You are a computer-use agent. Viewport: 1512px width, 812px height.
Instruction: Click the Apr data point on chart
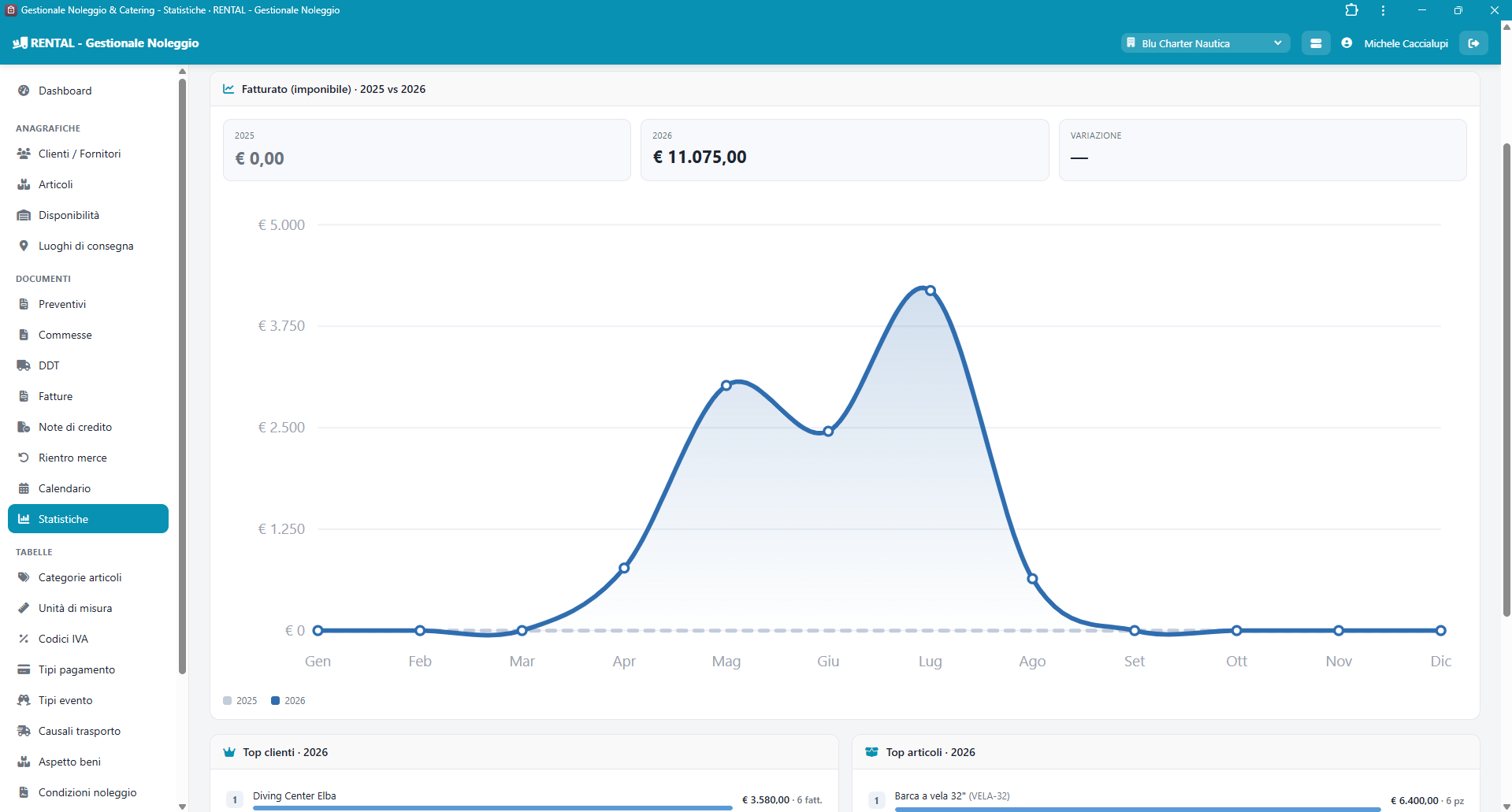click(624, 568)
